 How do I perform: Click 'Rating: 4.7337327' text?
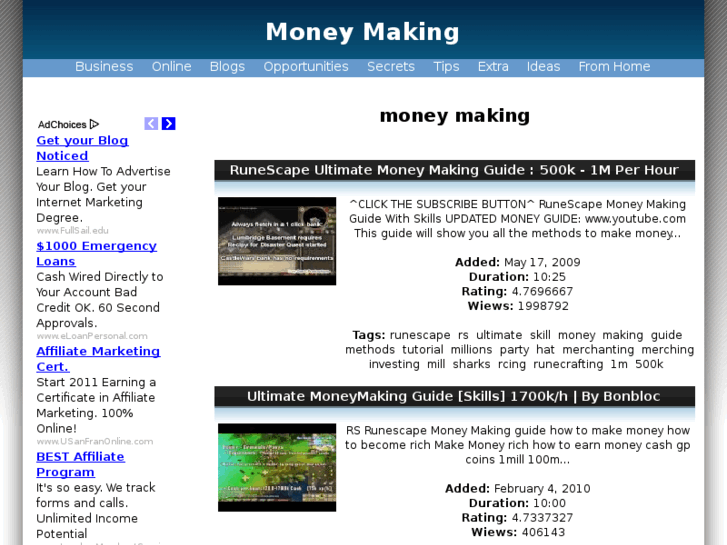(x=517, y=518)
